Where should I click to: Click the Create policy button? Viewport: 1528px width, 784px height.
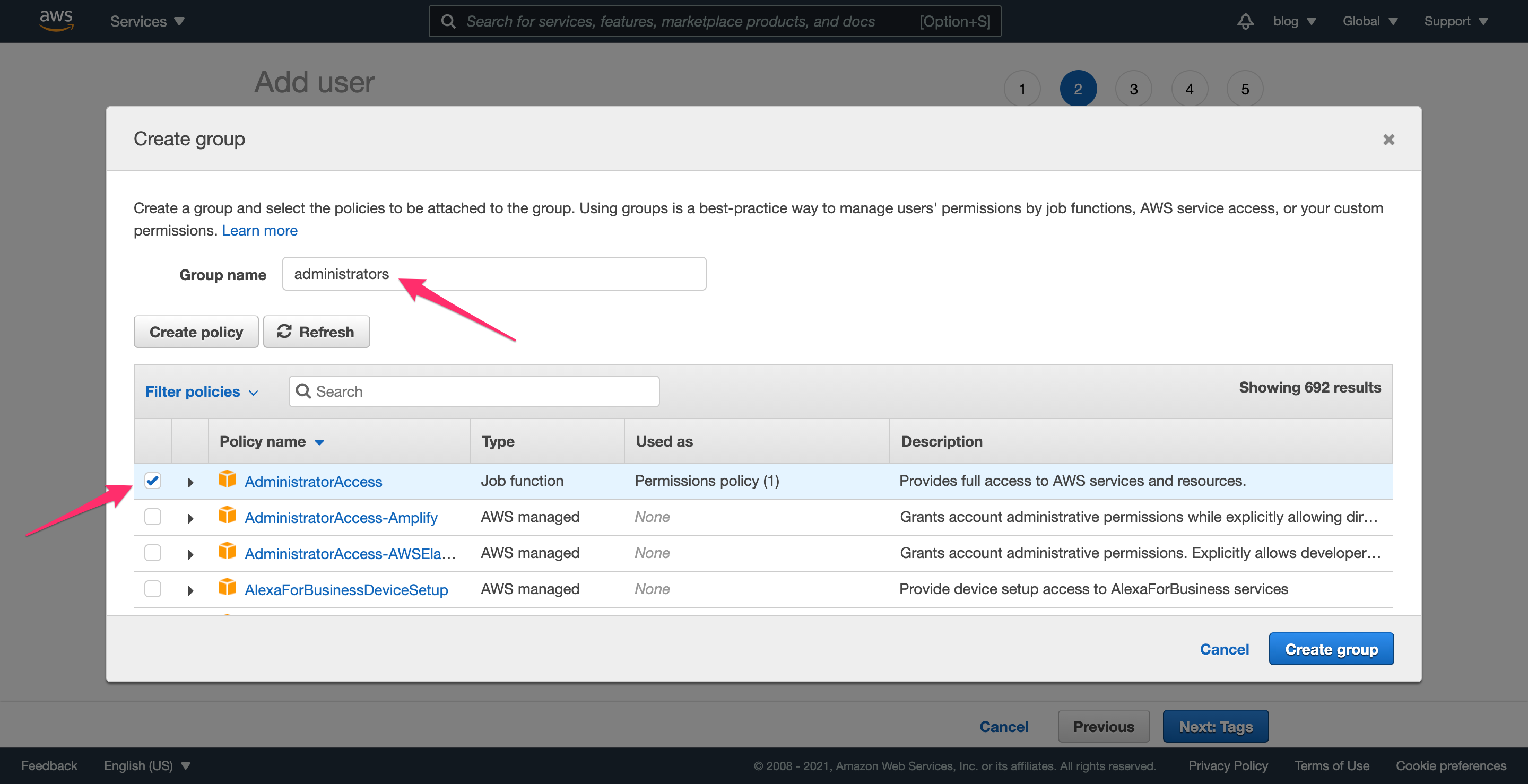196,332
